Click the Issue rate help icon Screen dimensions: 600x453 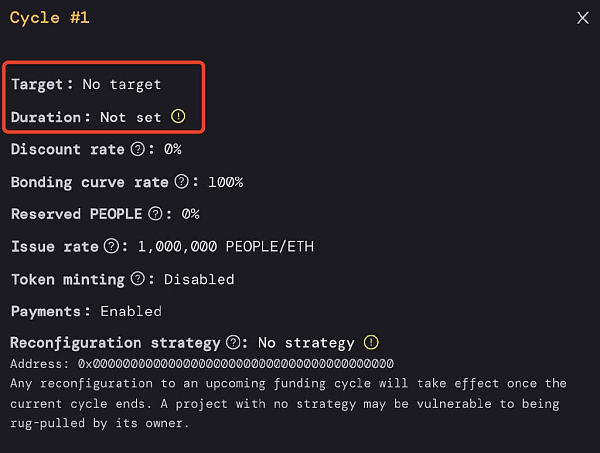[x=111, y=246]
